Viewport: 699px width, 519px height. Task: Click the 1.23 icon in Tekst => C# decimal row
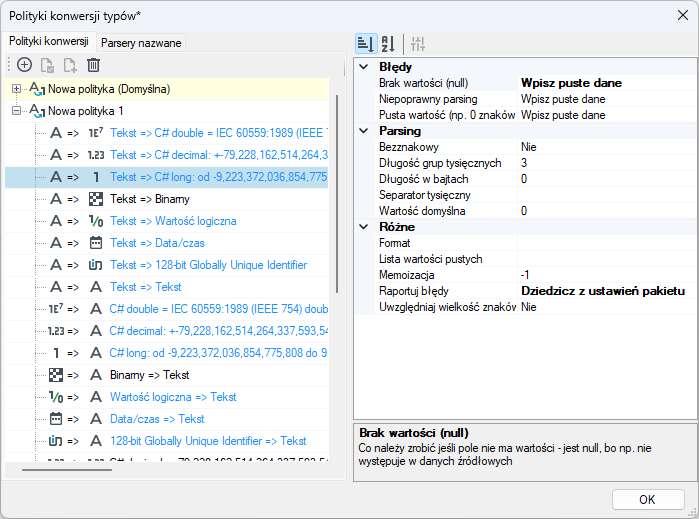96,155
